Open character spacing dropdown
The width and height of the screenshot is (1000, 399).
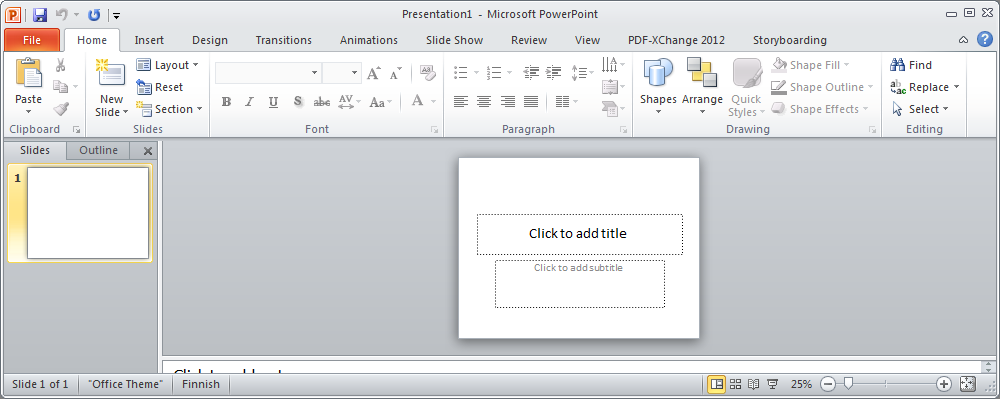point(349,101)
